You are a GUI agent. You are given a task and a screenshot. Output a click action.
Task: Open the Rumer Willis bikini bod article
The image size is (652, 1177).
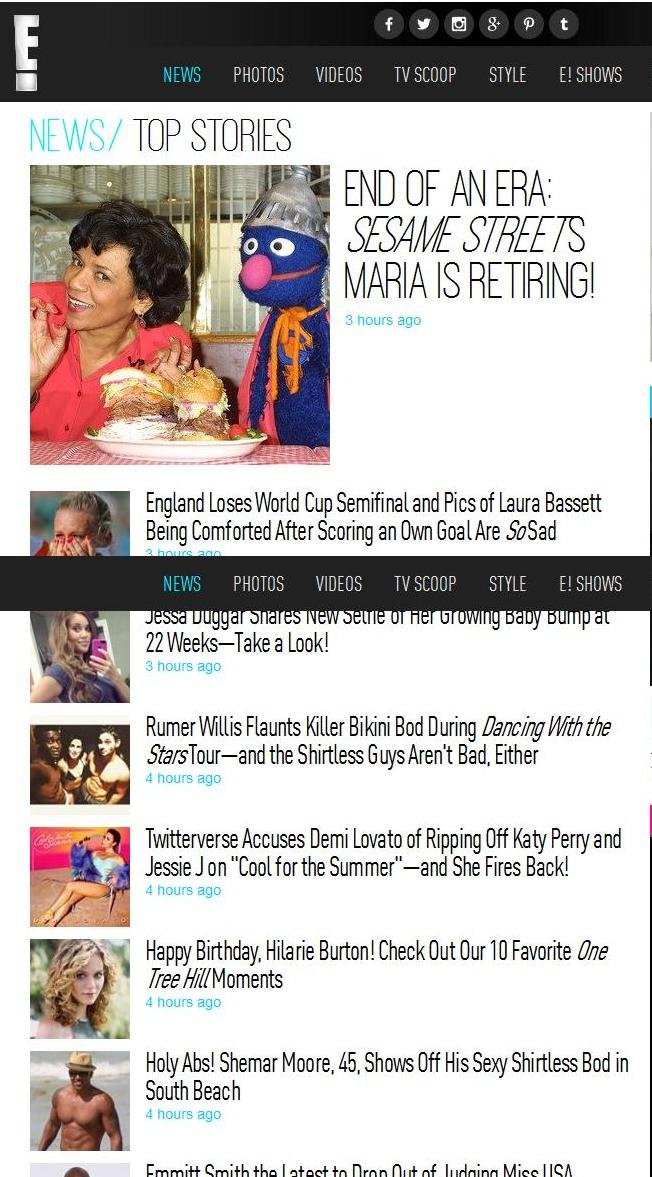click(378, 741)
